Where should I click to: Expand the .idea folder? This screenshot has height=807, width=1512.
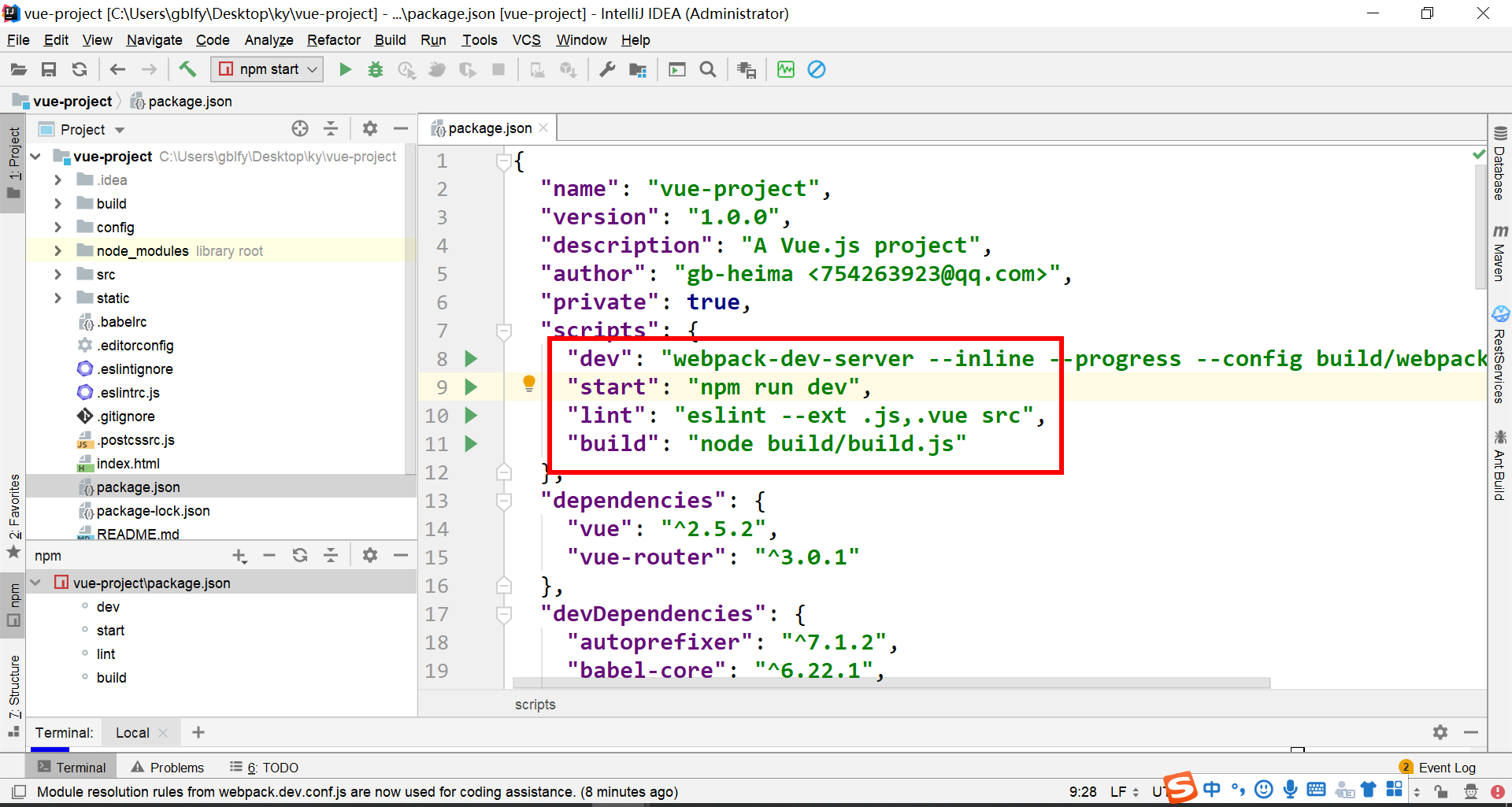point(57,180)
